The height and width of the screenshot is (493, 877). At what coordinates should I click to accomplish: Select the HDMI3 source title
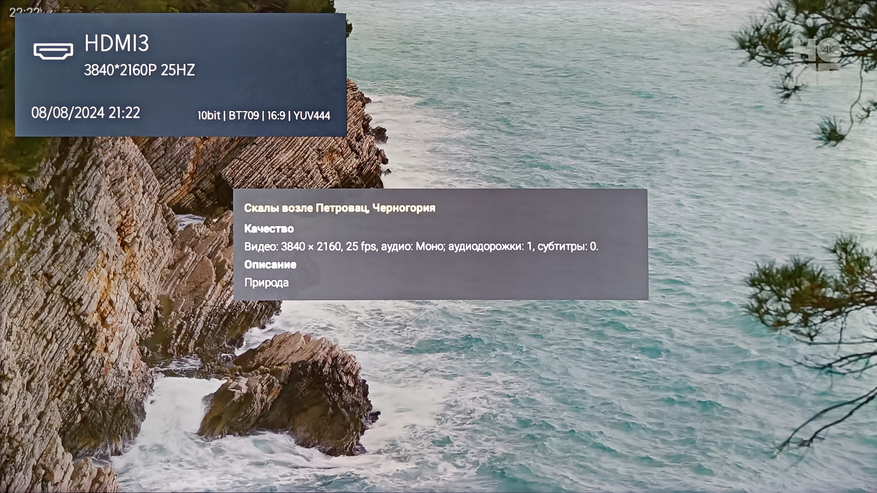click(x=117, y=43)
